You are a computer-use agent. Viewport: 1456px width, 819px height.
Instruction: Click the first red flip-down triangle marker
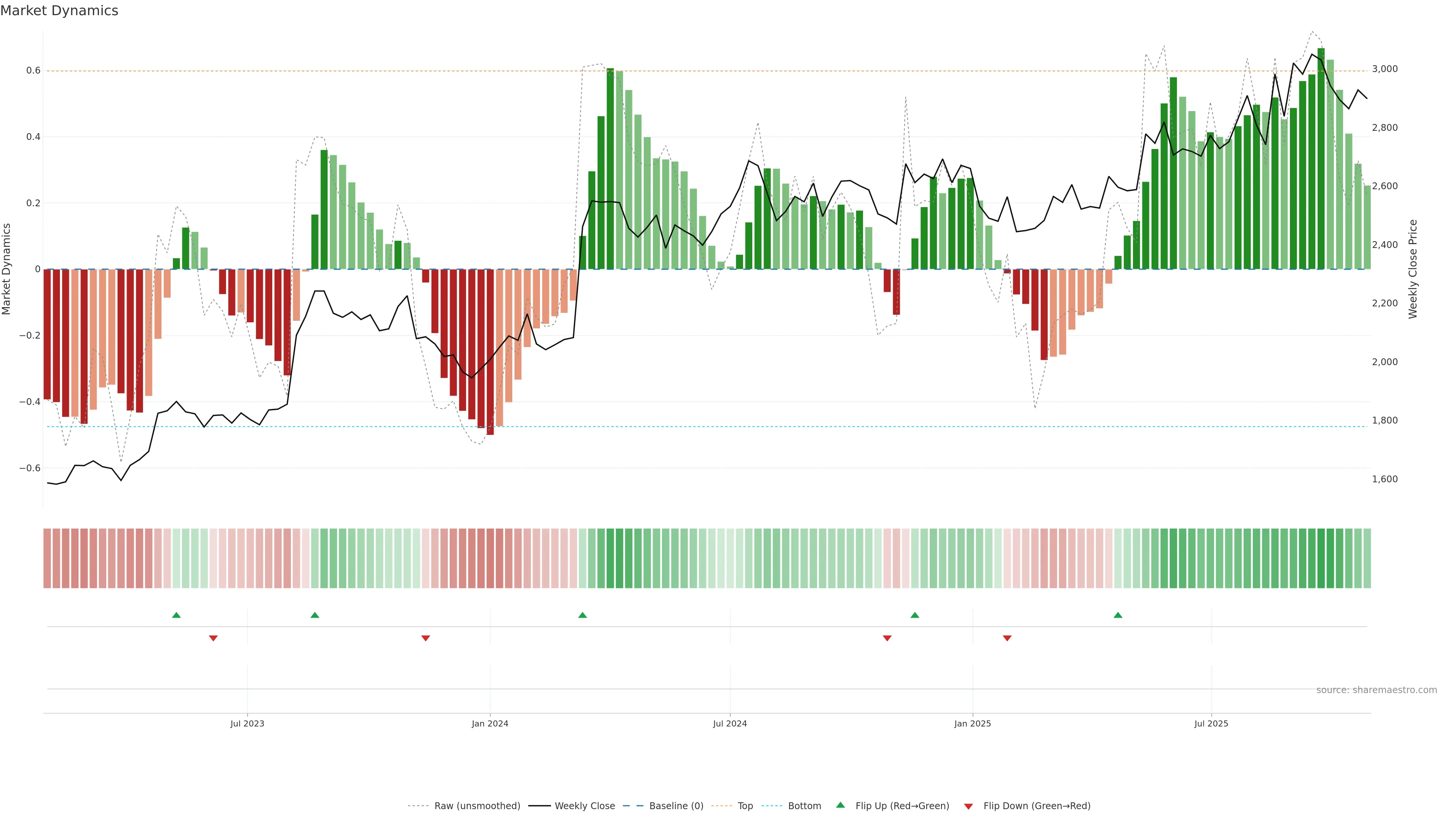click(x=213, y=638)
